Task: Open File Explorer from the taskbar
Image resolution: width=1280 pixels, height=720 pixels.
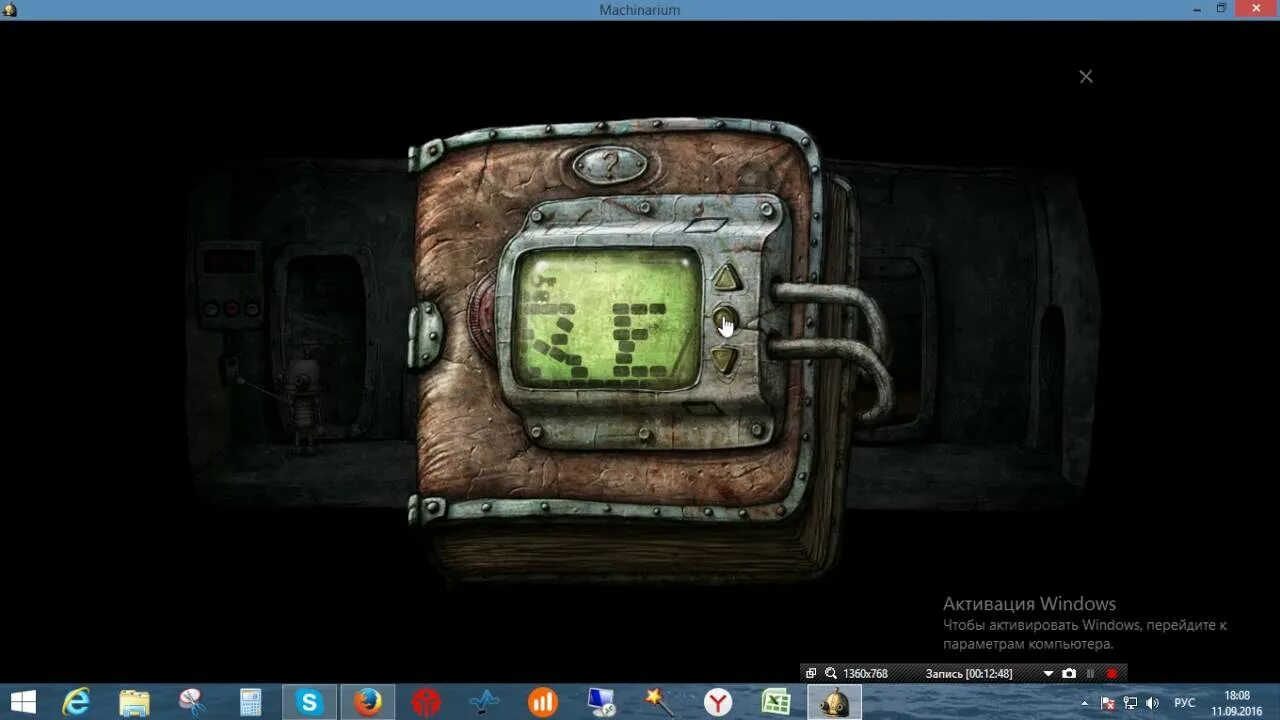Action: [134, 702]
